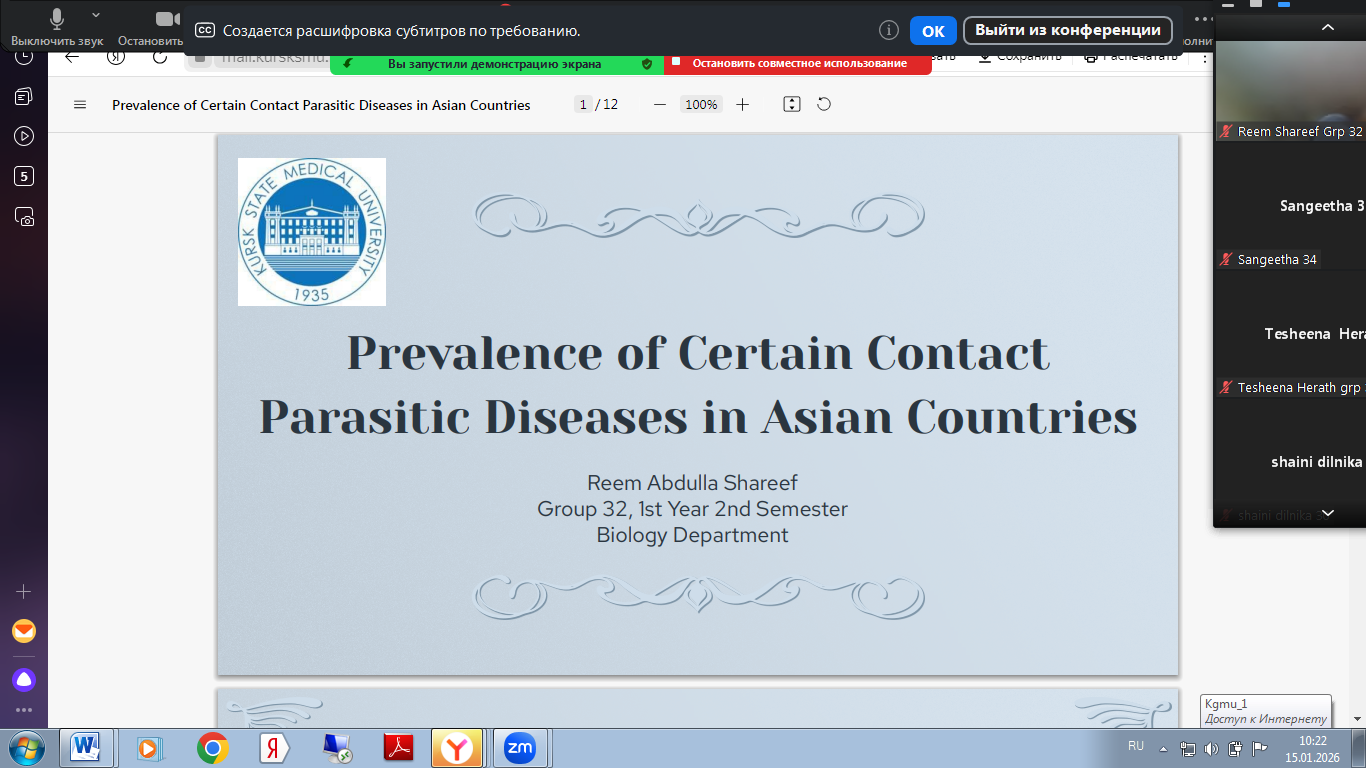Collapse participant video panel with chevron

click(x=1328, y=28)
